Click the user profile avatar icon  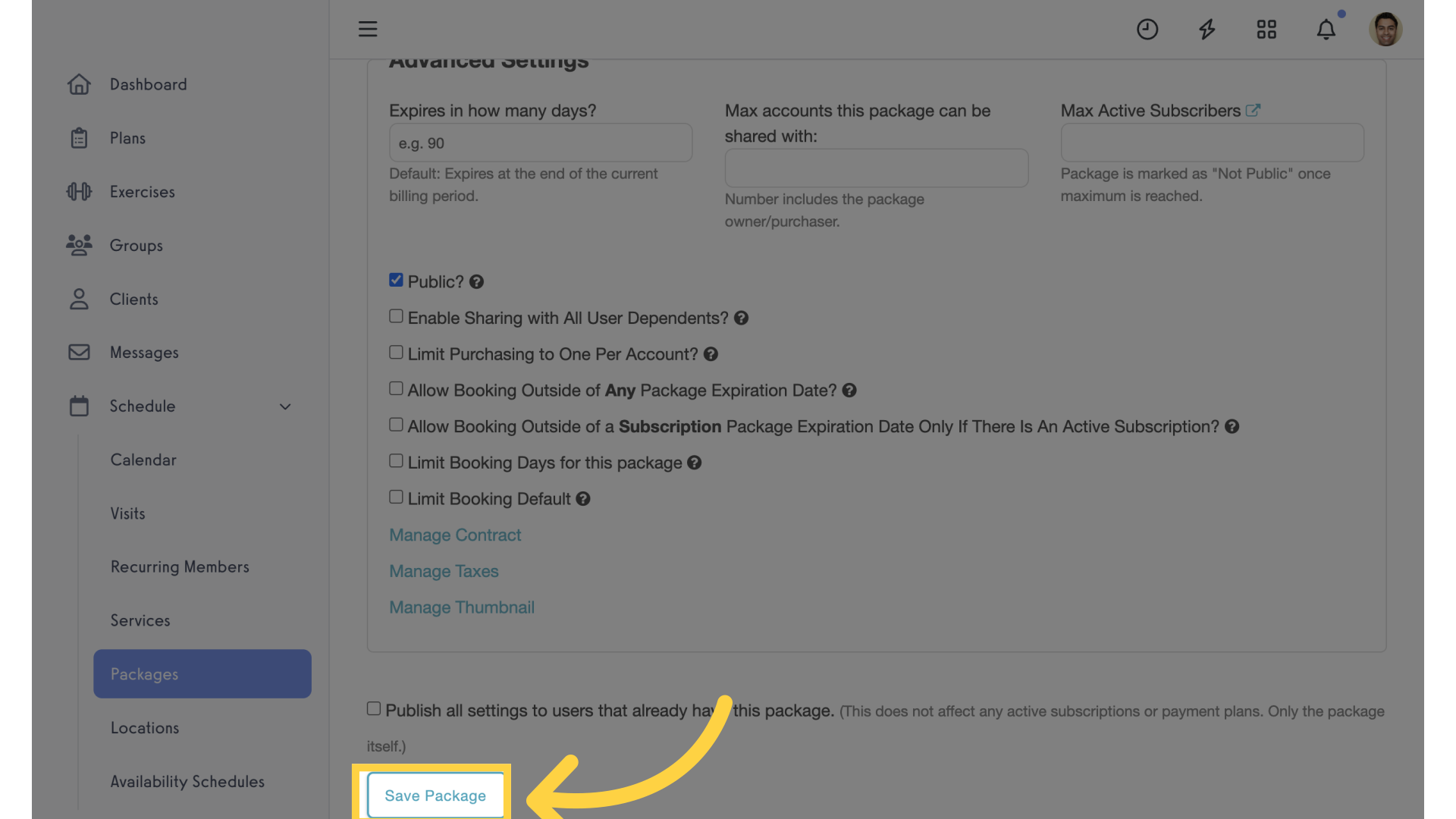click(1386, 29)
